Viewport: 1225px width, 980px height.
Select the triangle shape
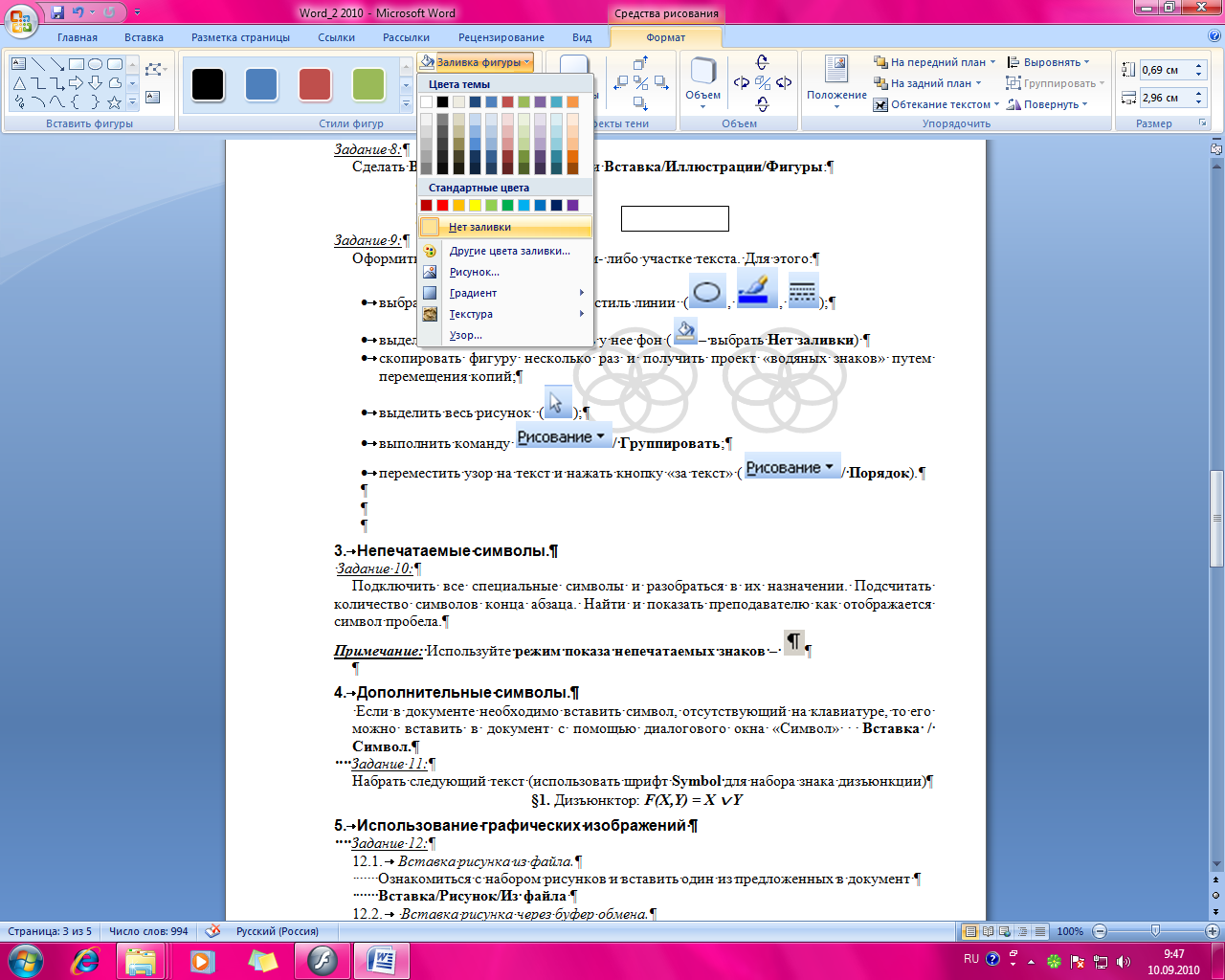pos(19,83)
